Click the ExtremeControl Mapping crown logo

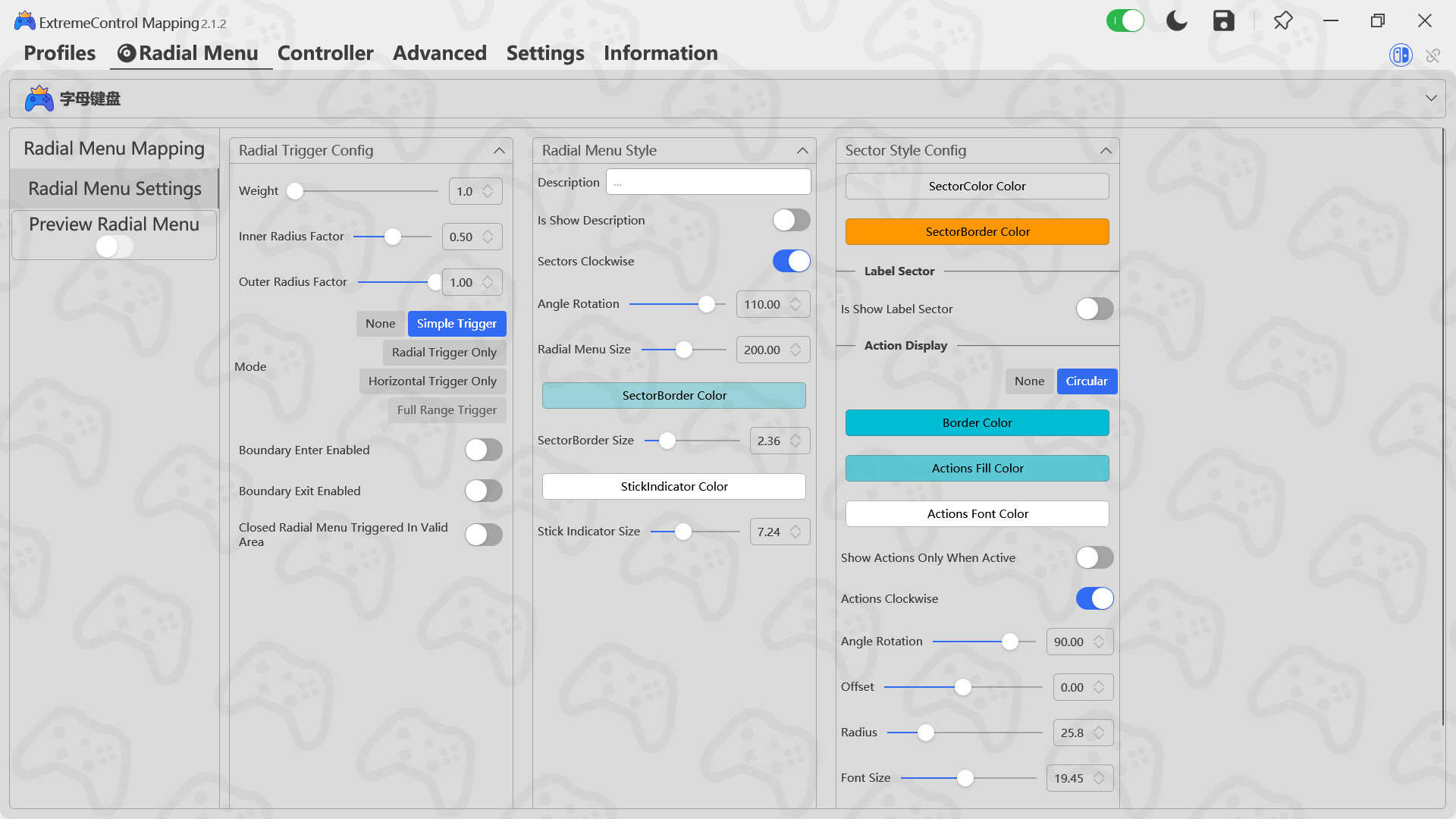pyautogui.click(x=24, y=20)
